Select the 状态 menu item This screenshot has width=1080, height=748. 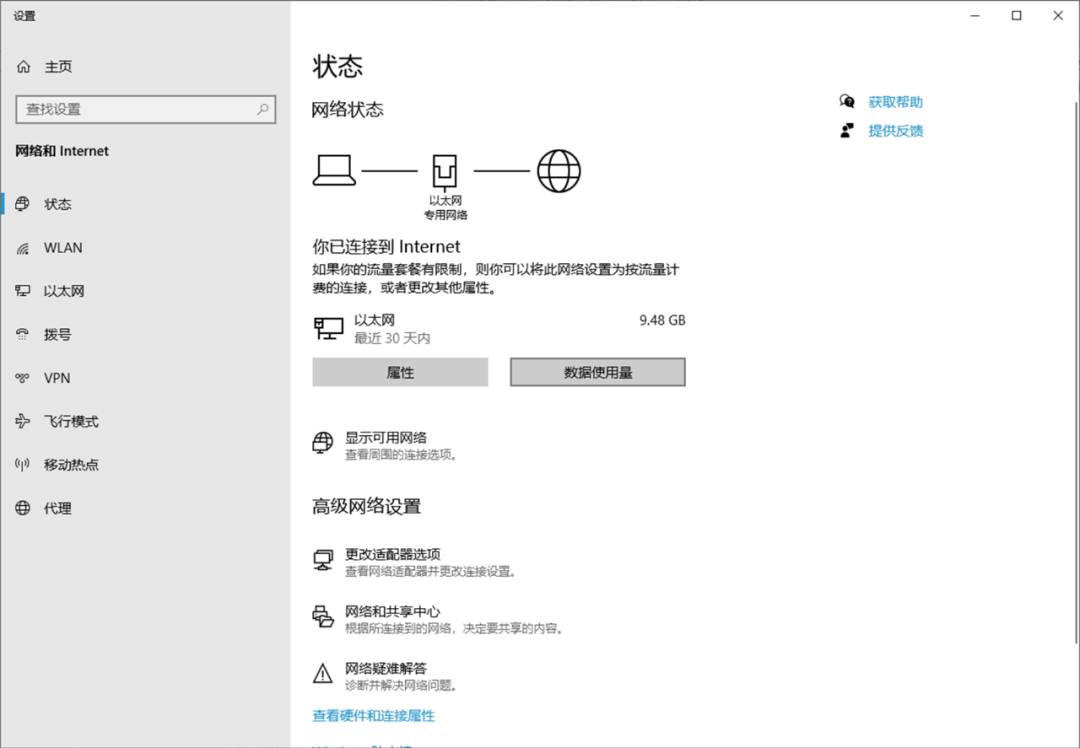(x=58, y=204)
